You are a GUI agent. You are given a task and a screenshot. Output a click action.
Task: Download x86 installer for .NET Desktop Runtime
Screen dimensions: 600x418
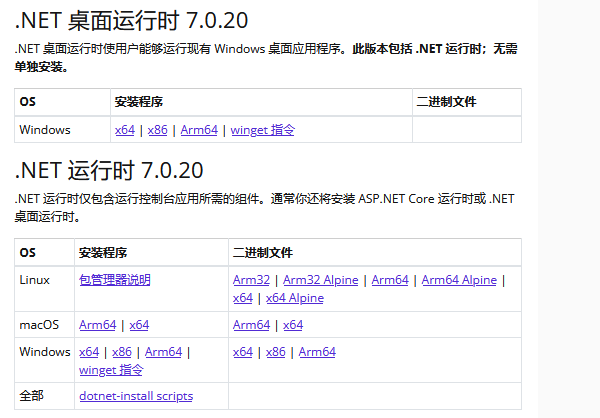[157, 130]
